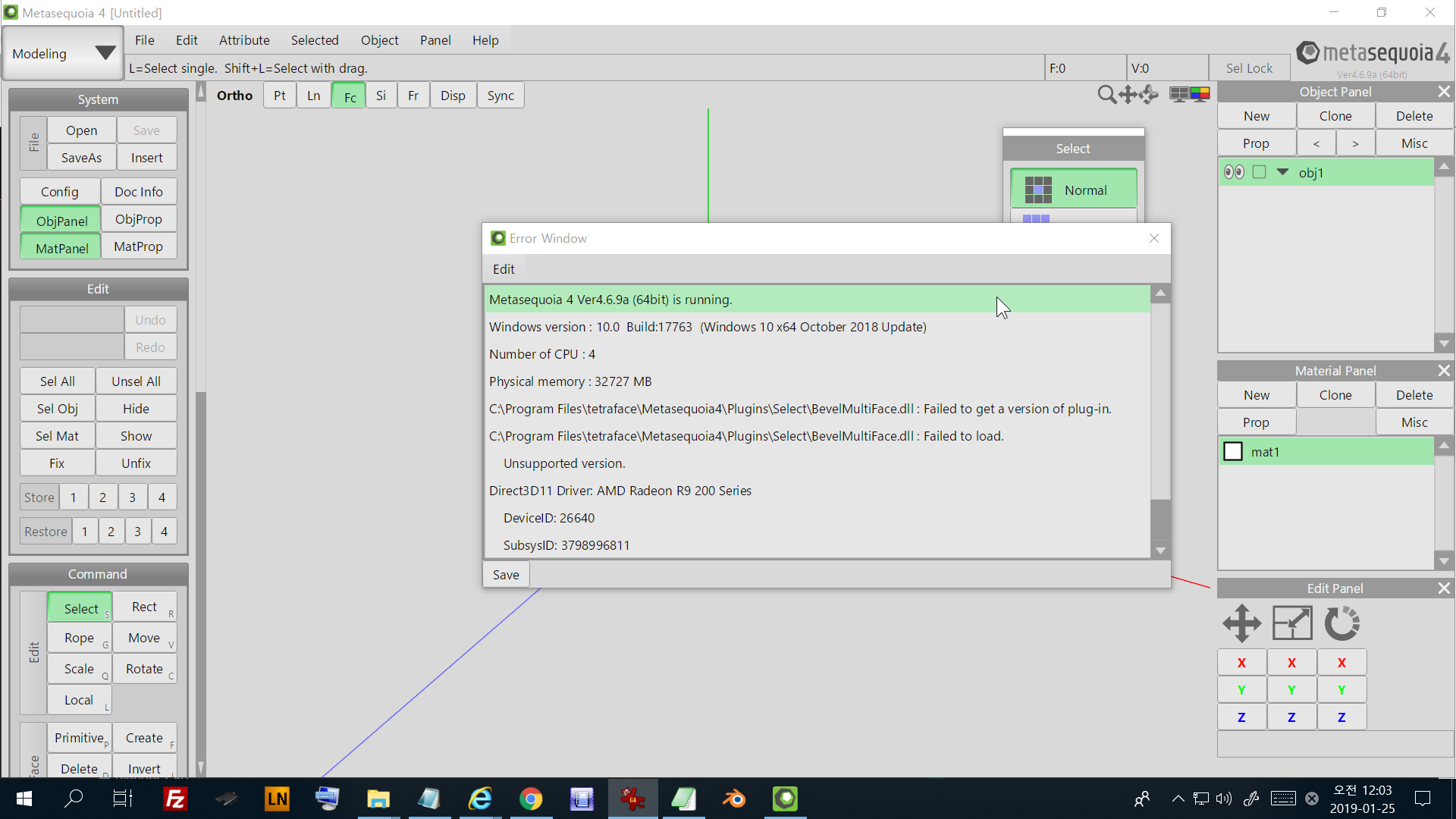Select the mat1 material row

[x=1326, y=451]
